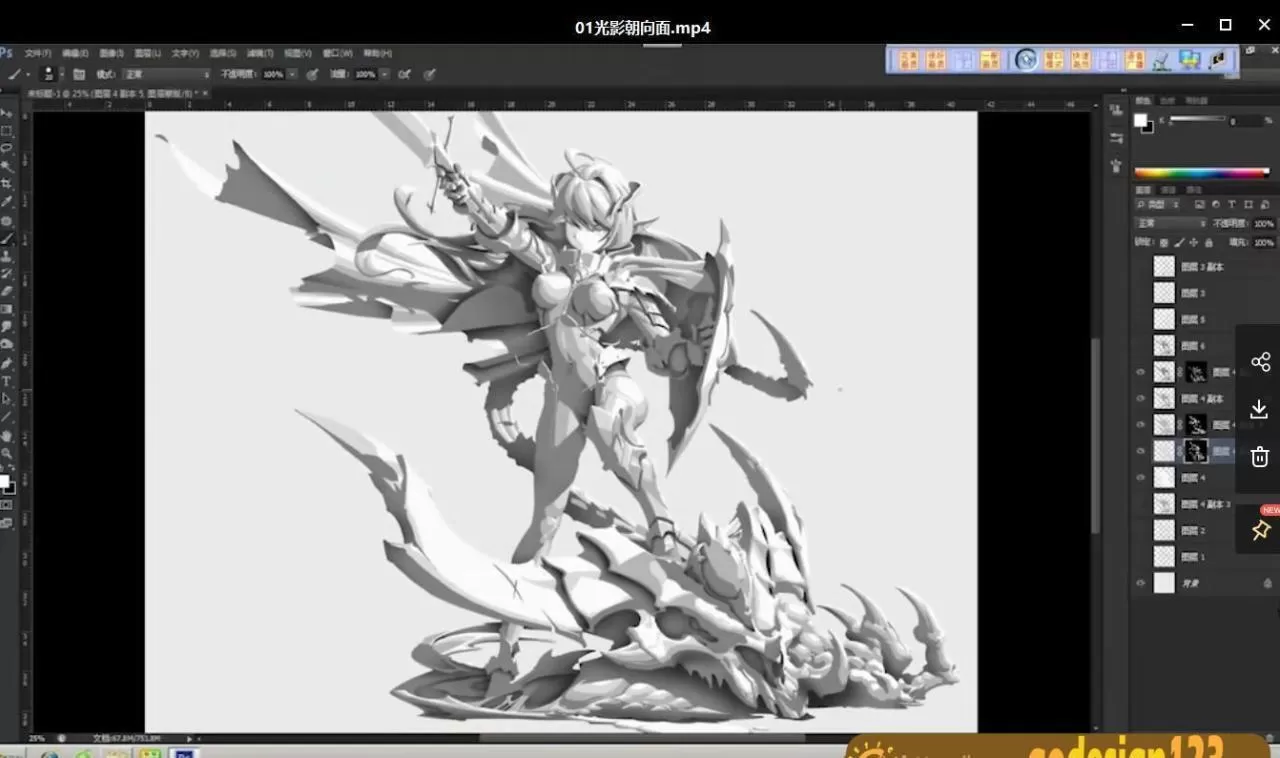
Task: Choose the Hand tool
Action: pyautogui.click(x=7, y=435)
